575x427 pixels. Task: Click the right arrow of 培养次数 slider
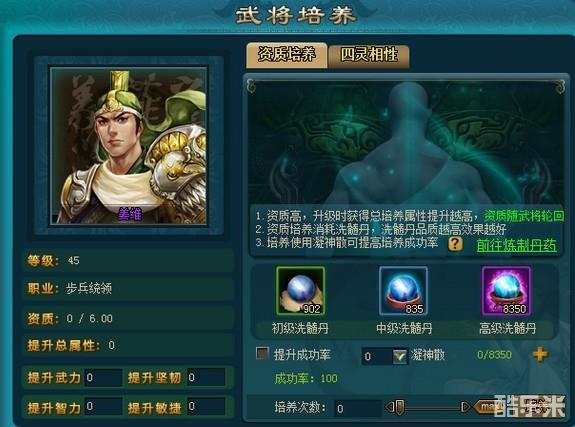point(465,407)
